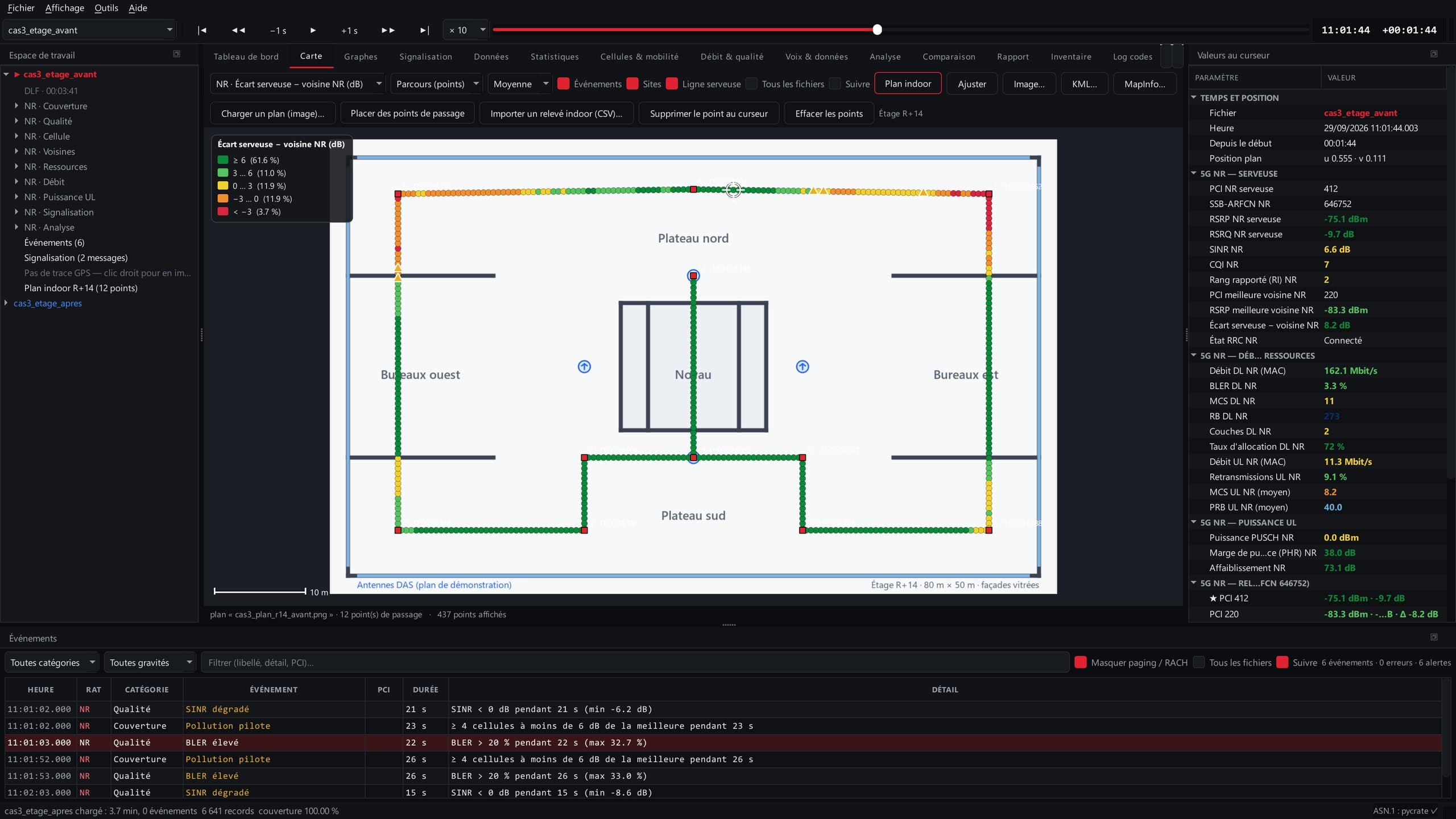
Task: Toggle Masquer paging / RACH checkbox
Action: (x=1081, y=662)
